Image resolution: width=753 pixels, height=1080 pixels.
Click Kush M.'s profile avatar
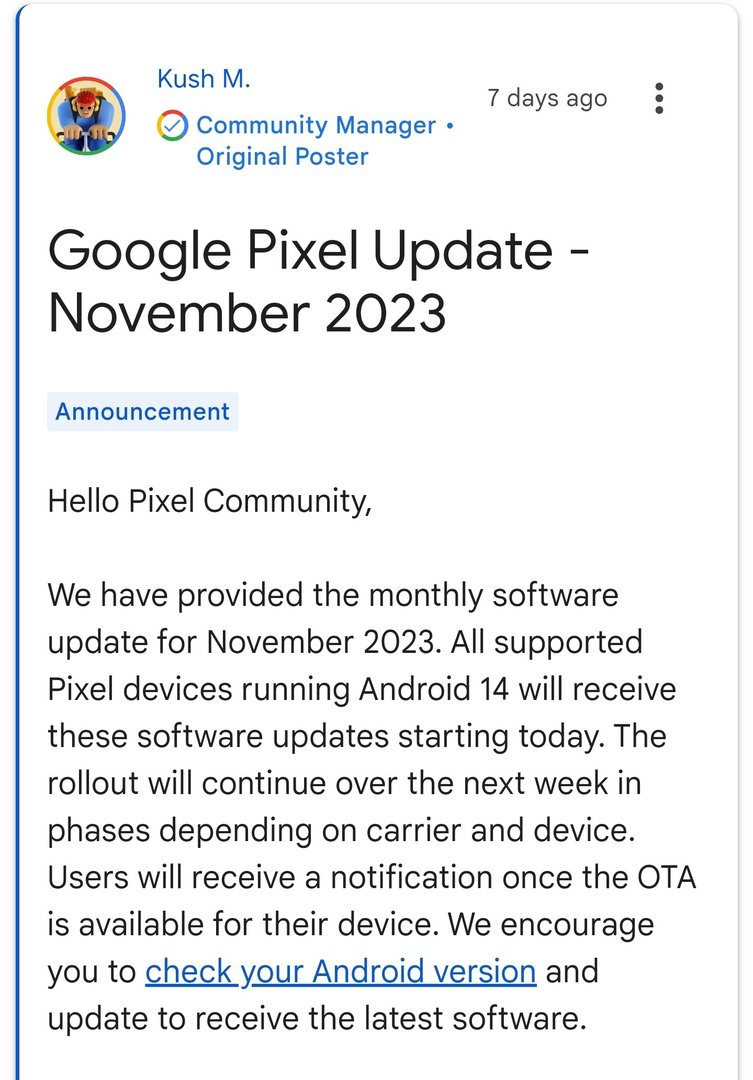click(x=86, y=116)
